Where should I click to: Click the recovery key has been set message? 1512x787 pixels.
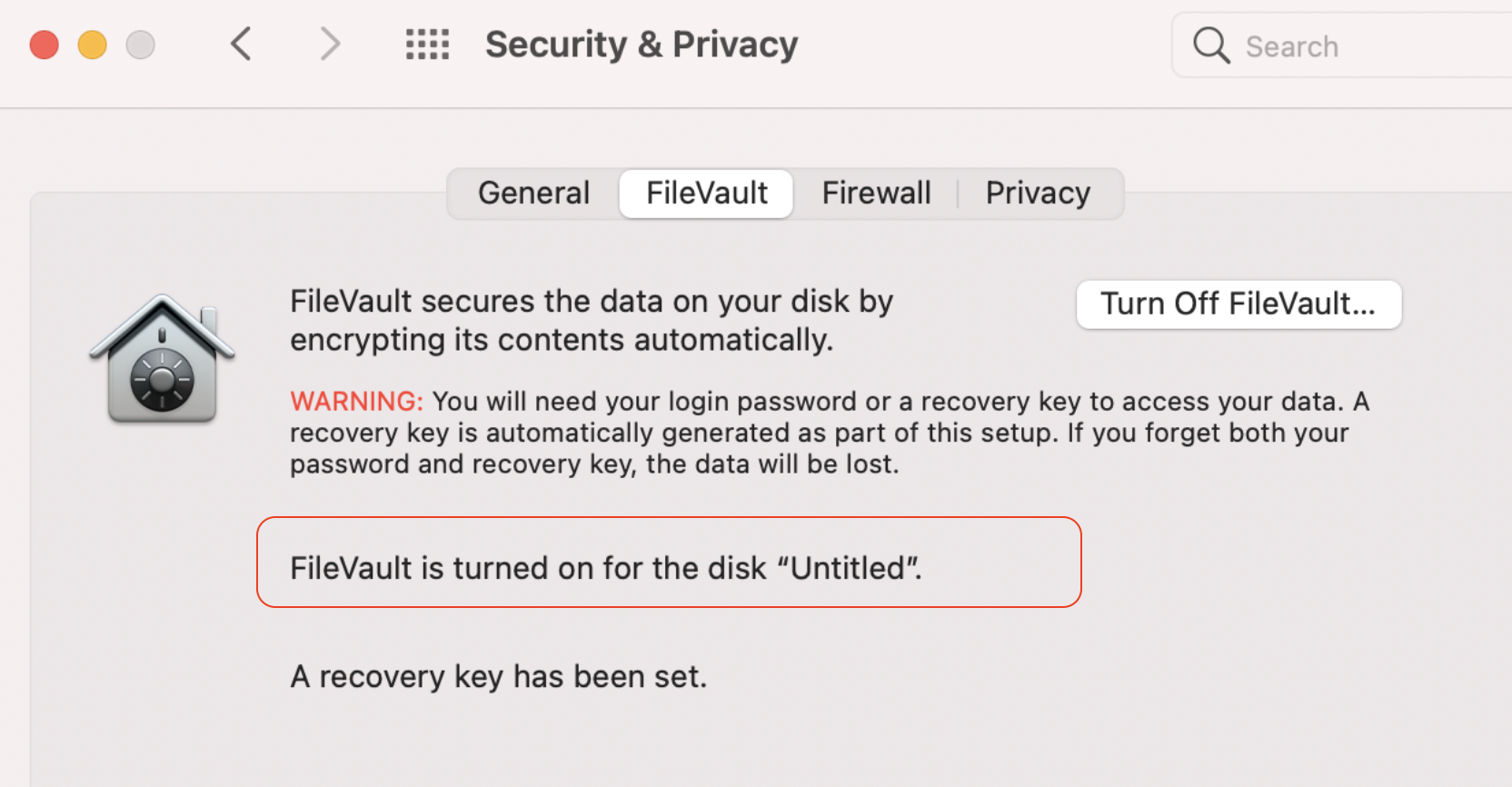click(x=498, y=677)
